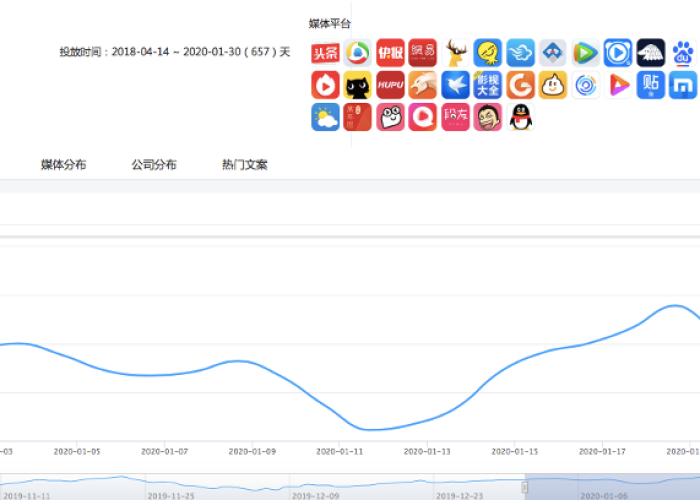Click the red HUPU platform icon

point(390,85)
